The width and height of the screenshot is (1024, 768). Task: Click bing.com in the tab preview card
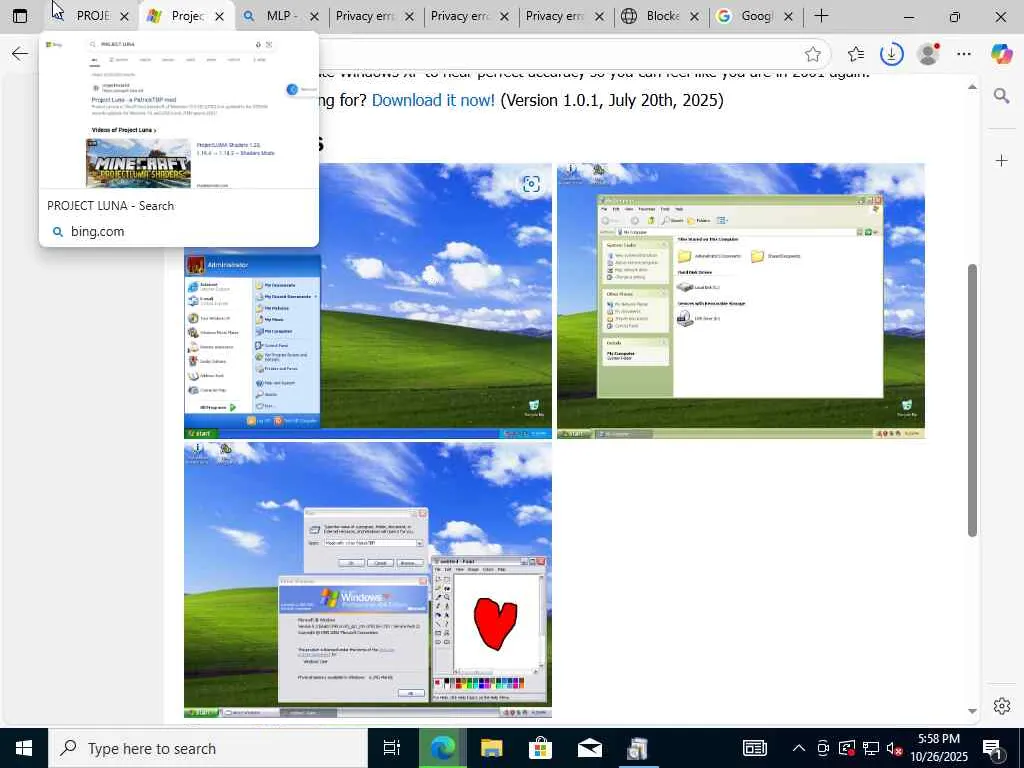[97, 232]
